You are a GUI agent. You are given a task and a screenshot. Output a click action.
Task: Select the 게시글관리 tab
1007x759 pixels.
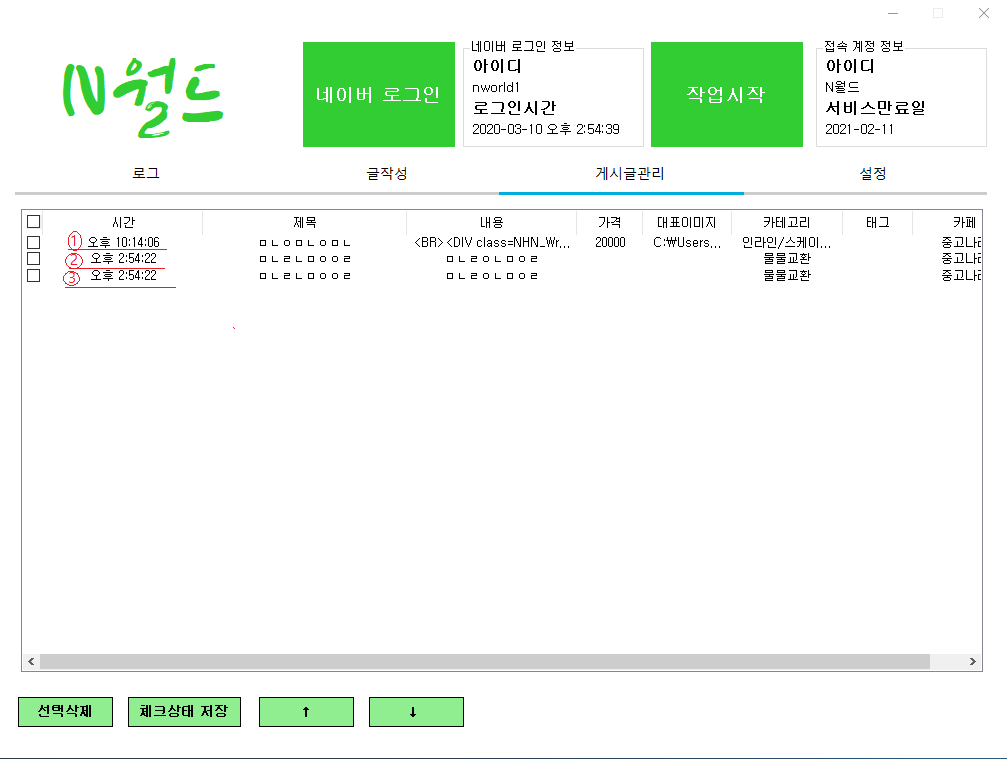click(x=629, y=173)
